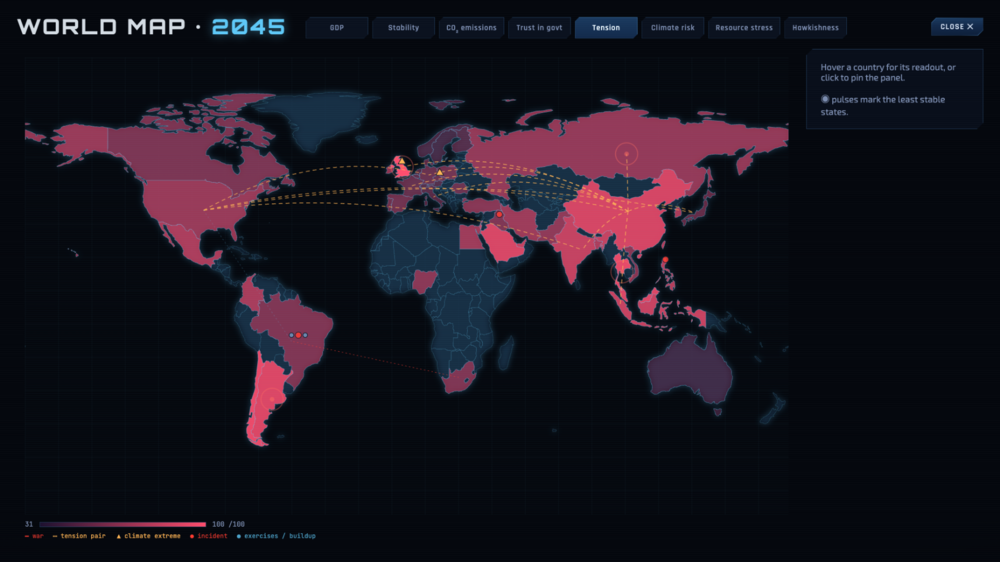Show the Trust in govt layer
1000x562 pixels.
539,27
